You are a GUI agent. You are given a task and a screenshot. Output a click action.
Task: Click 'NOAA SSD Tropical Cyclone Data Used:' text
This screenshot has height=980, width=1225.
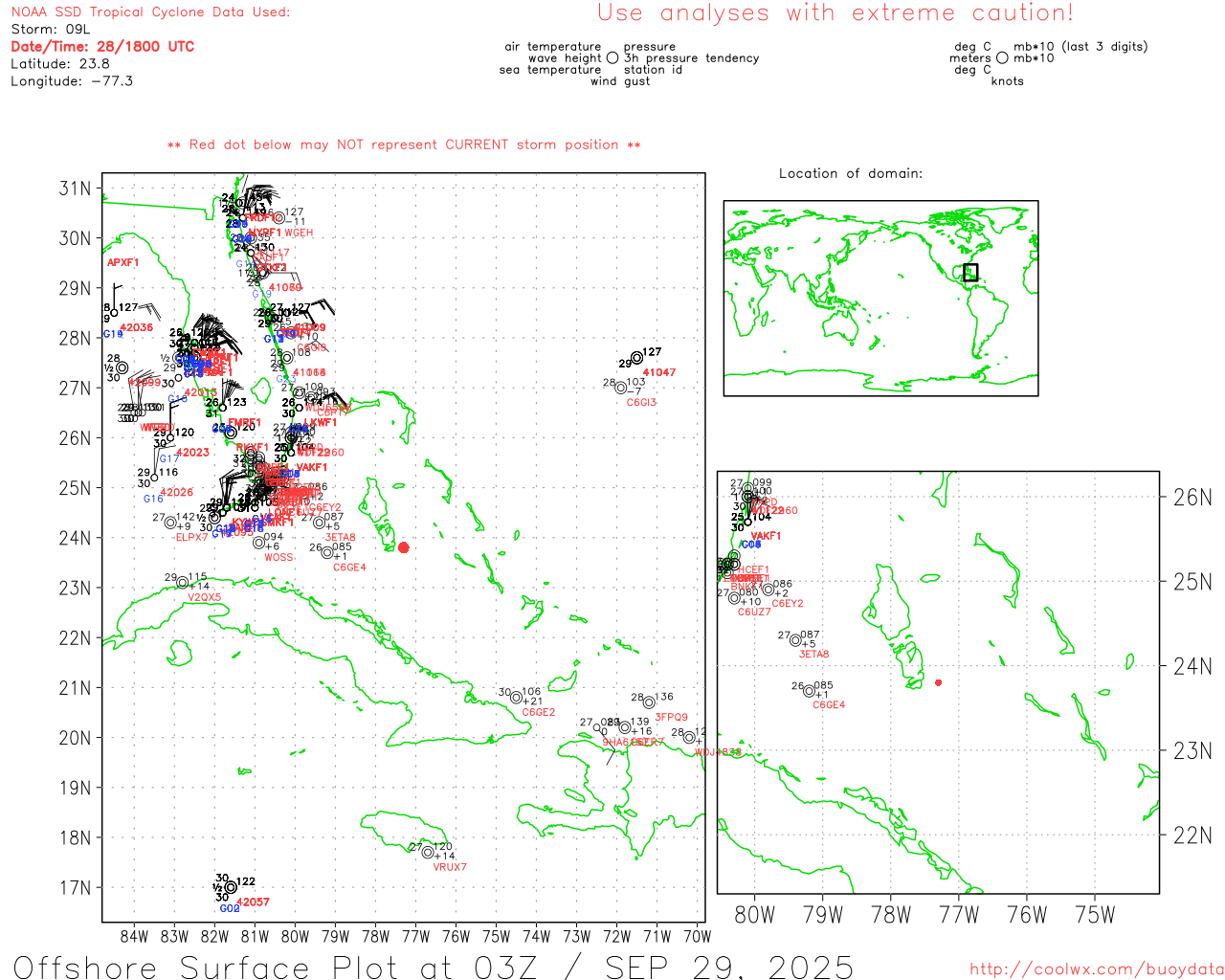150,12
